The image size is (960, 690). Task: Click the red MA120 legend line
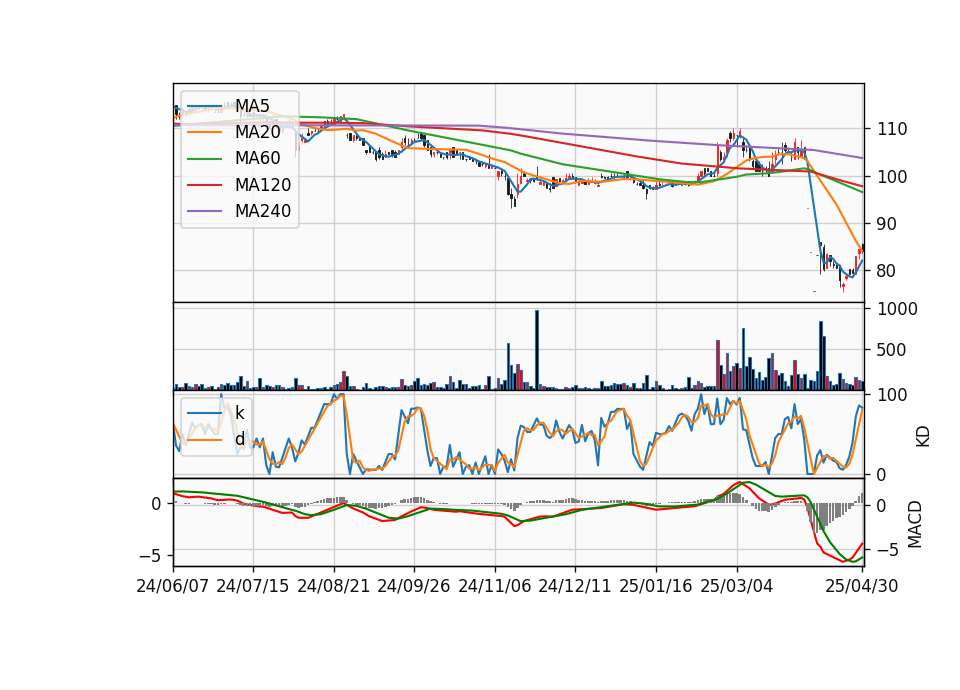(204, 185)
